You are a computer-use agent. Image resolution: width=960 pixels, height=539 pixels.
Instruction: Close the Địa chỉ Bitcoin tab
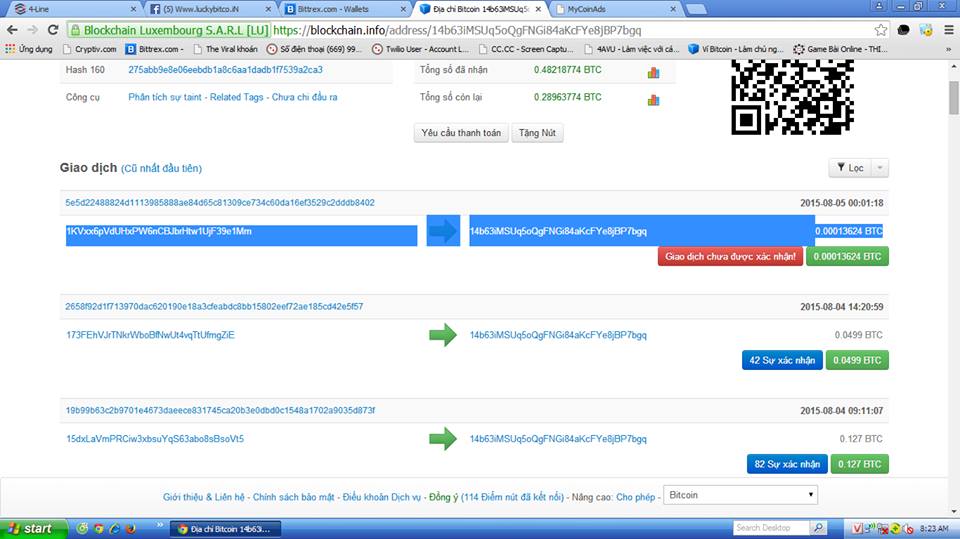click(x=538, y=9)
